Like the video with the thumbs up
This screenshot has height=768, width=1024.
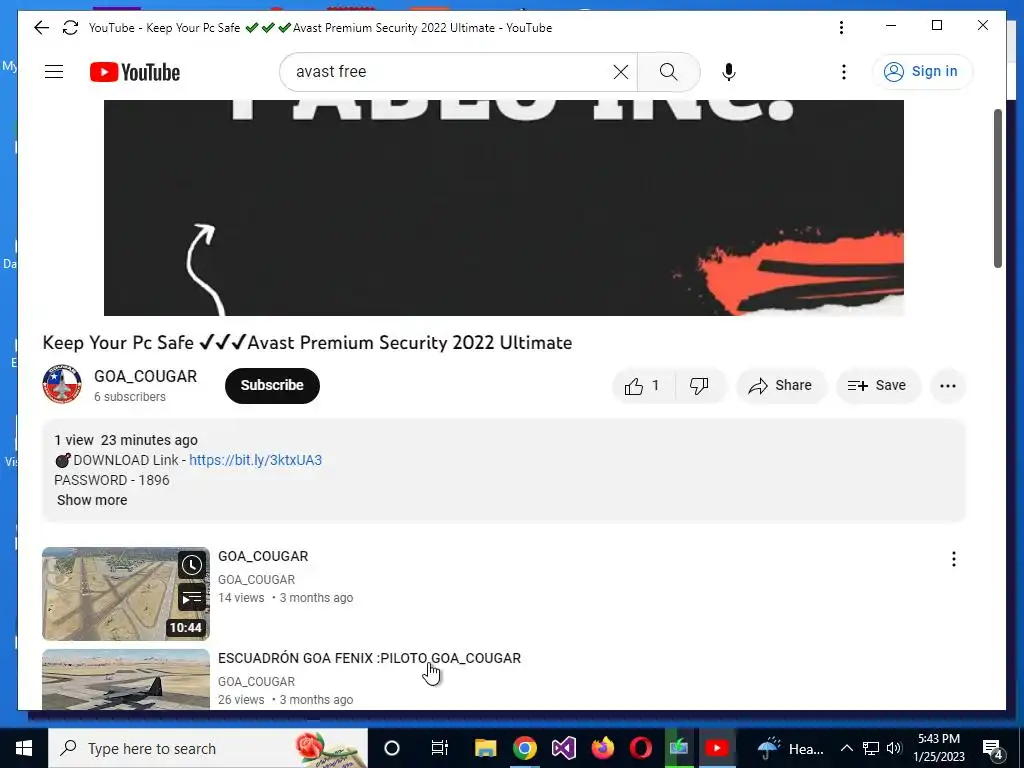pos(643,386)
